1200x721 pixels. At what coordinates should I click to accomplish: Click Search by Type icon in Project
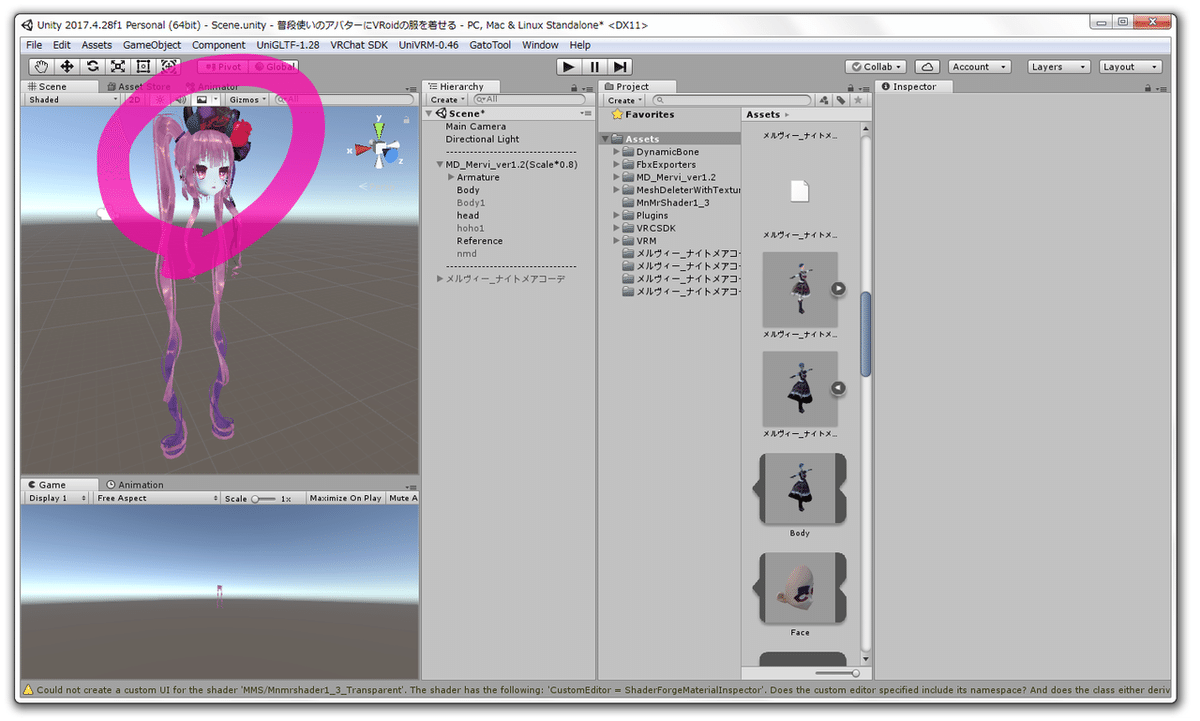point(824,100)
